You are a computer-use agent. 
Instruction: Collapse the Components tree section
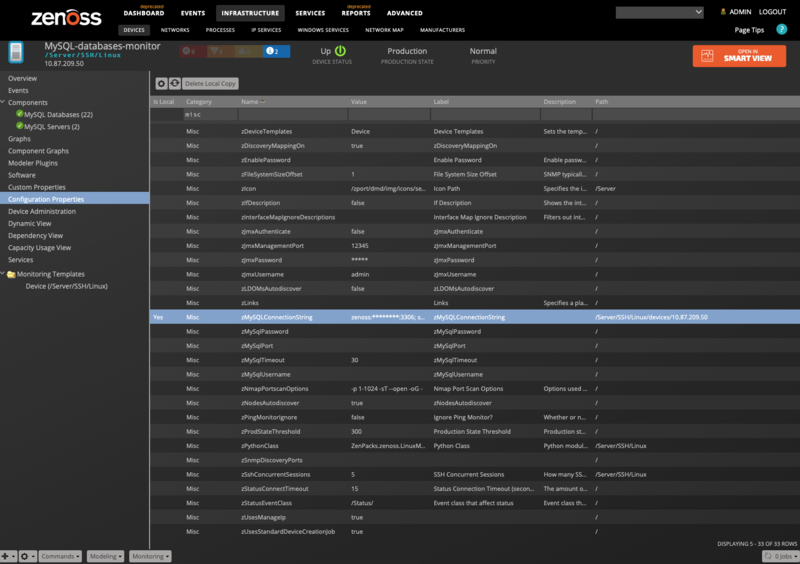[3, 102]
